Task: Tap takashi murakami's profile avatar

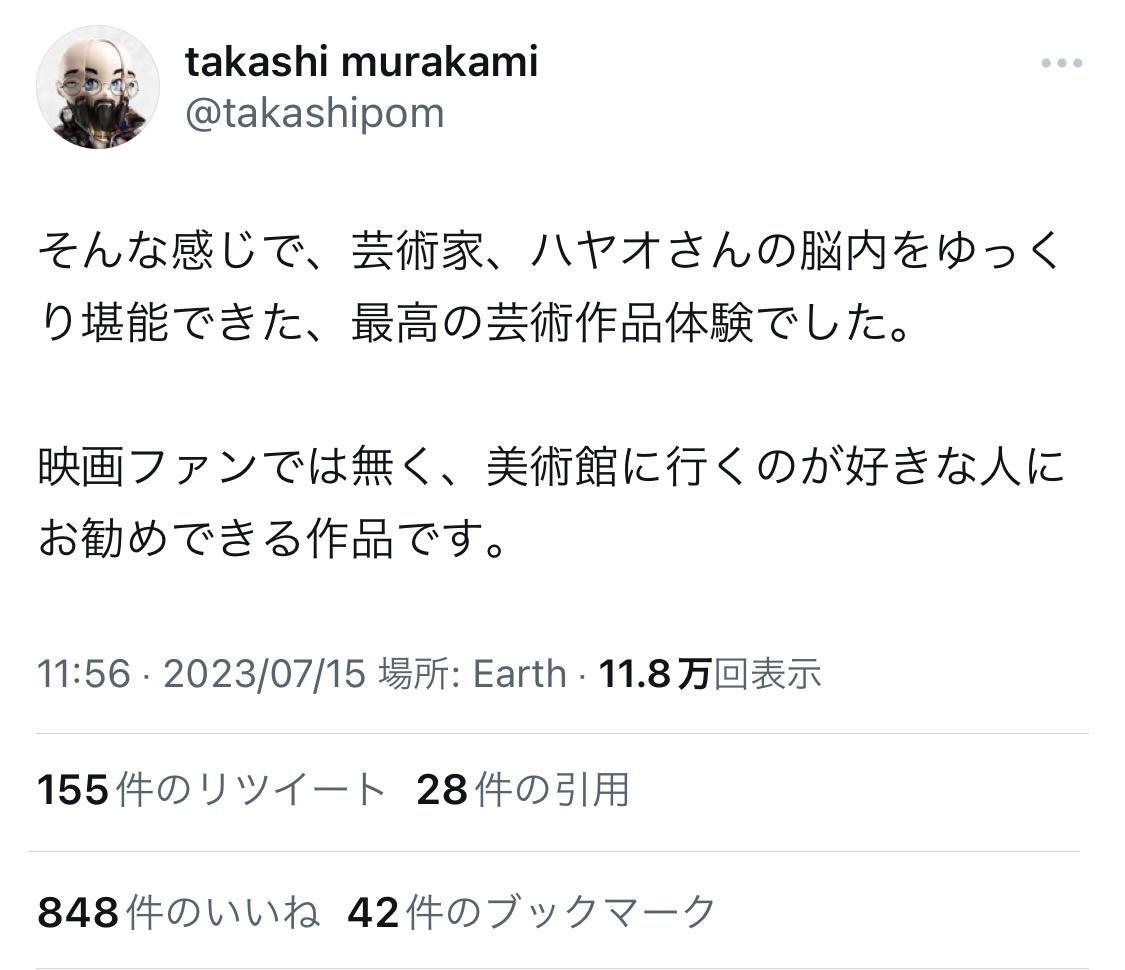Action: click(98, 87)
